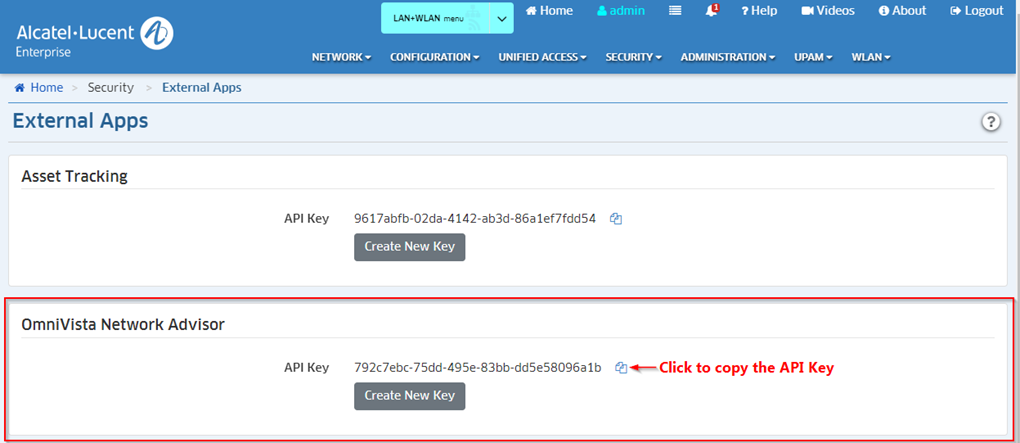Log out using the Logout link
Image resolution: width=1020 pixels, height=443 pixels.
(976, 11)
